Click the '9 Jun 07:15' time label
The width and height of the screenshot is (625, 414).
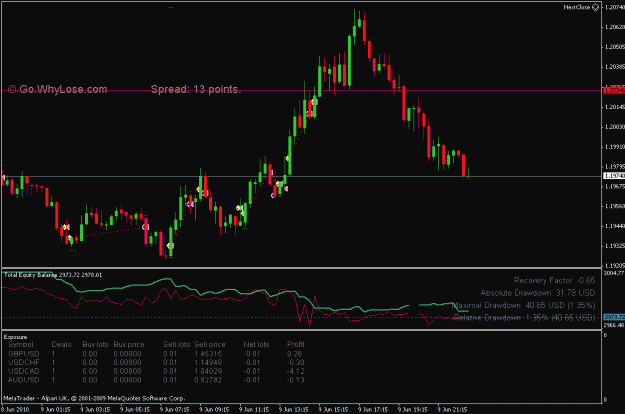[175, 410]
